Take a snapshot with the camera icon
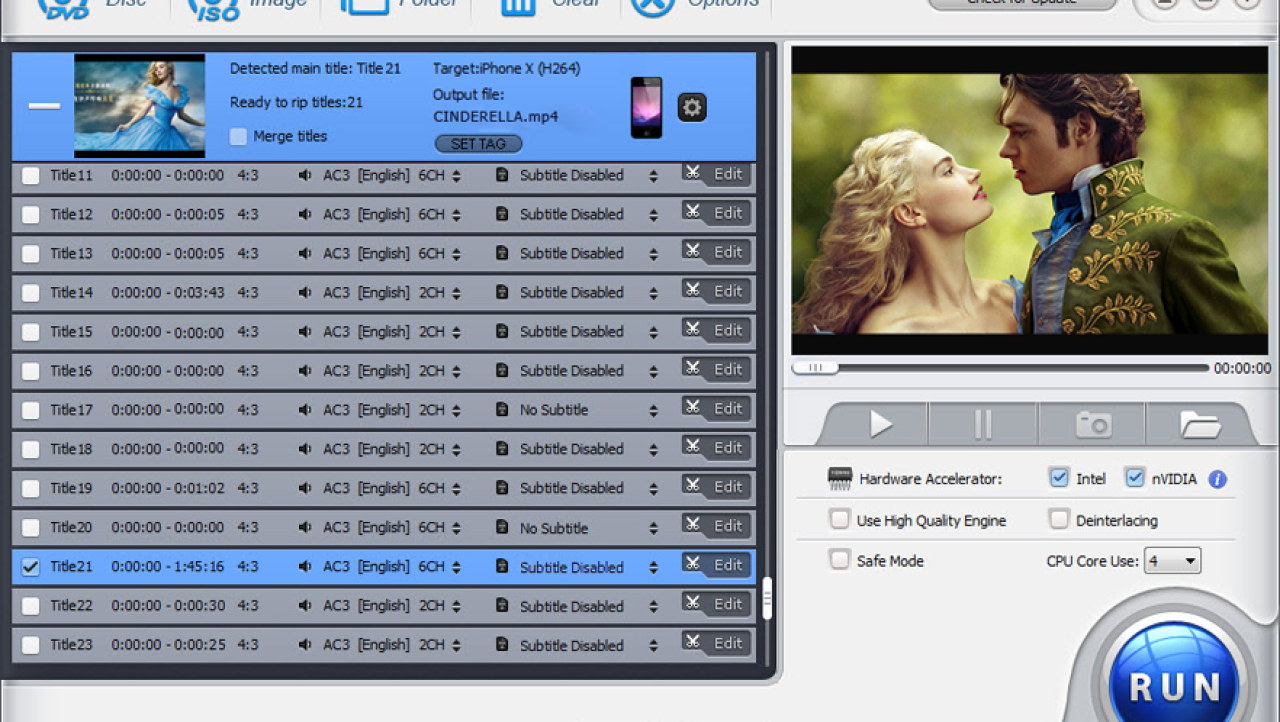The width and height of the screenshot is (1280, 722). (x=1093, y=425)
